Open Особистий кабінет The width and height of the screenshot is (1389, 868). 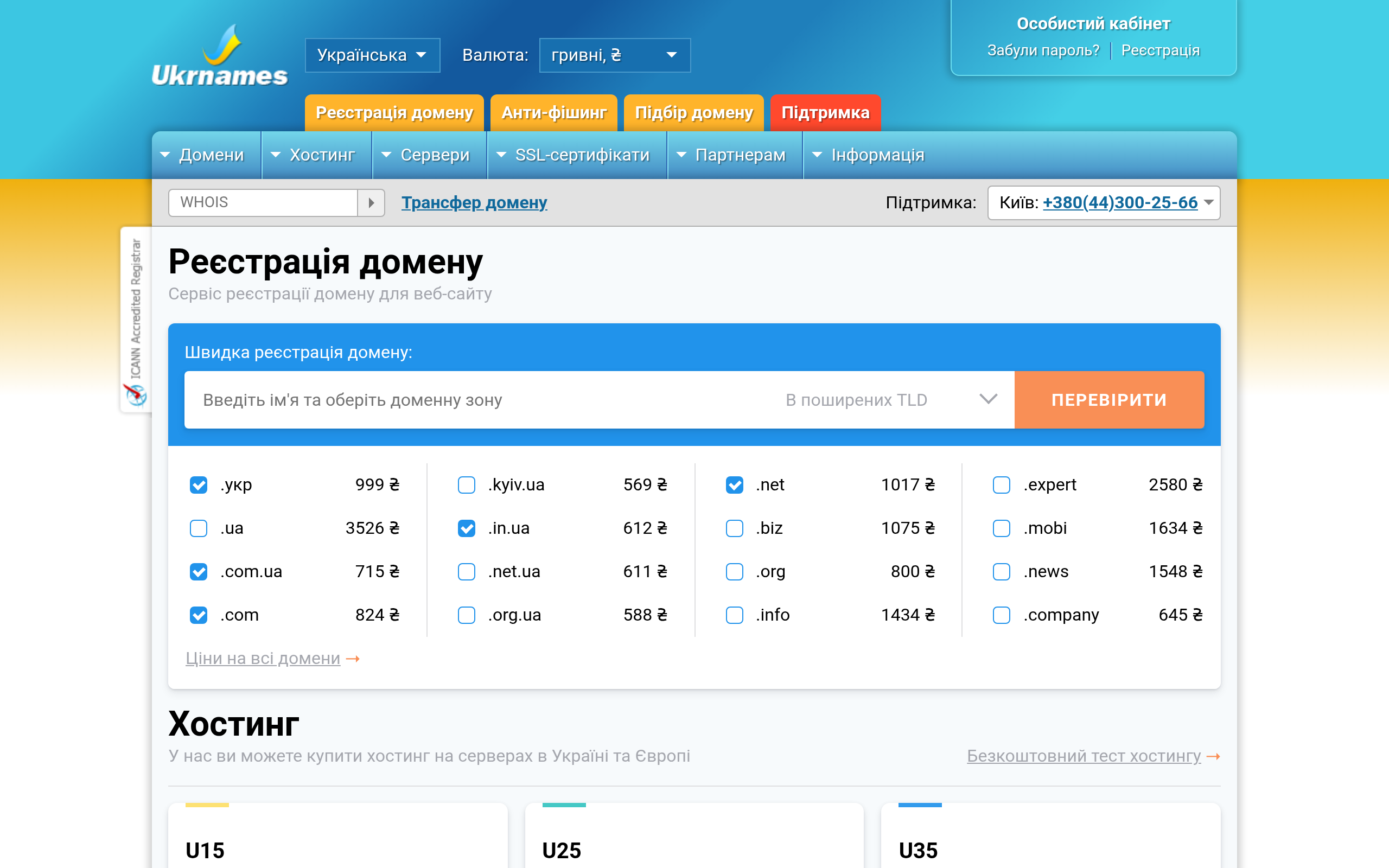tap(1093, 23)
